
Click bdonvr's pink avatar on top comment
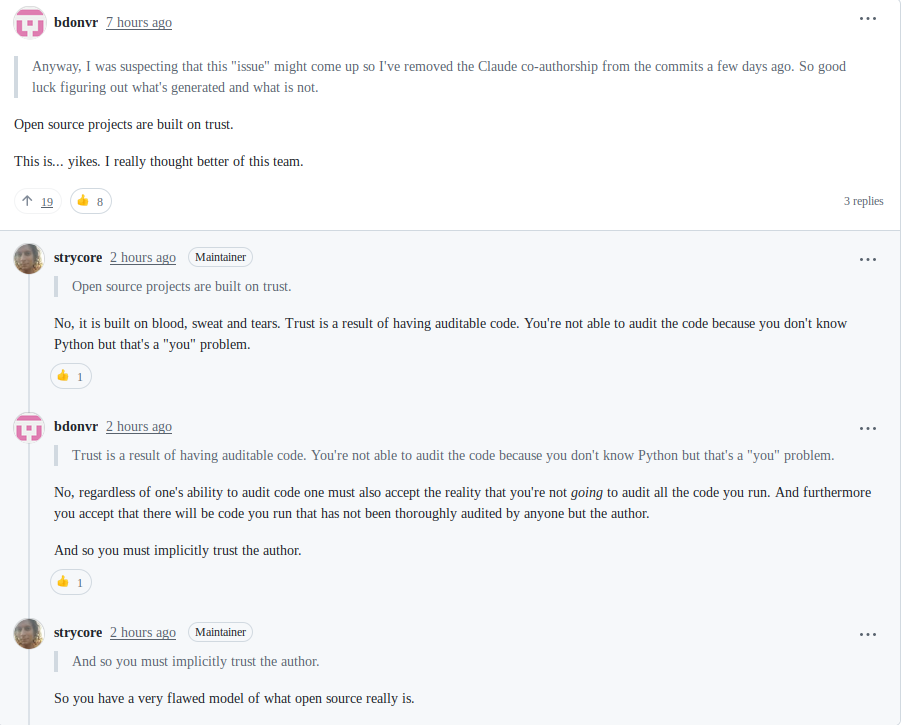pos(29,22)
